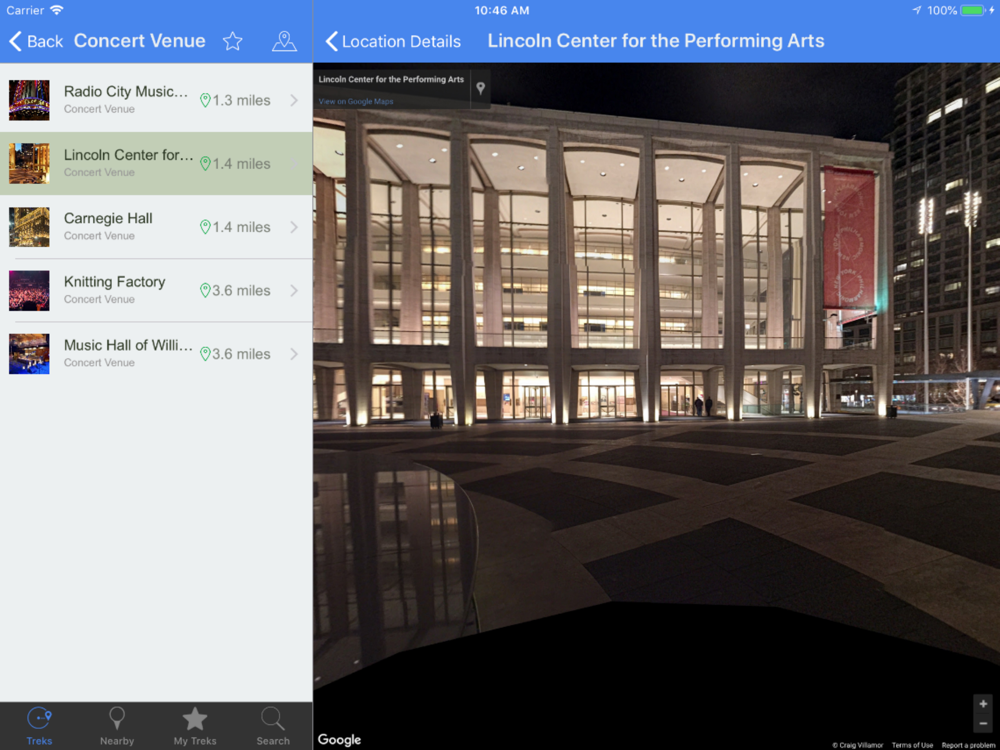1000x750 pixels.
Task: Zoom out the street view with minus
Action: click(x=983, y=723)
